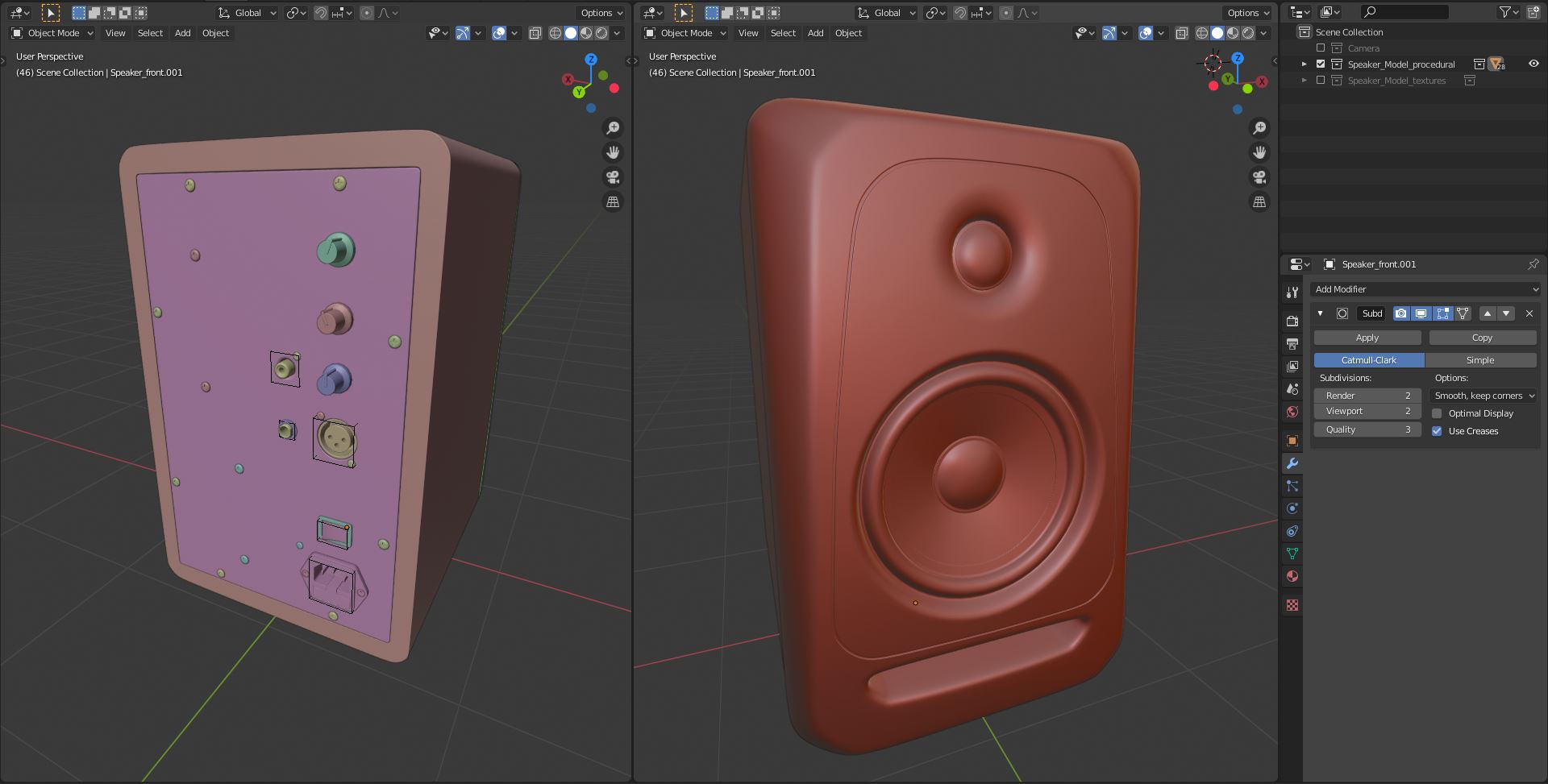1548x784 pixels.
Task: Click zoom magnifier icon in left viewport
Action: [613, 128]
